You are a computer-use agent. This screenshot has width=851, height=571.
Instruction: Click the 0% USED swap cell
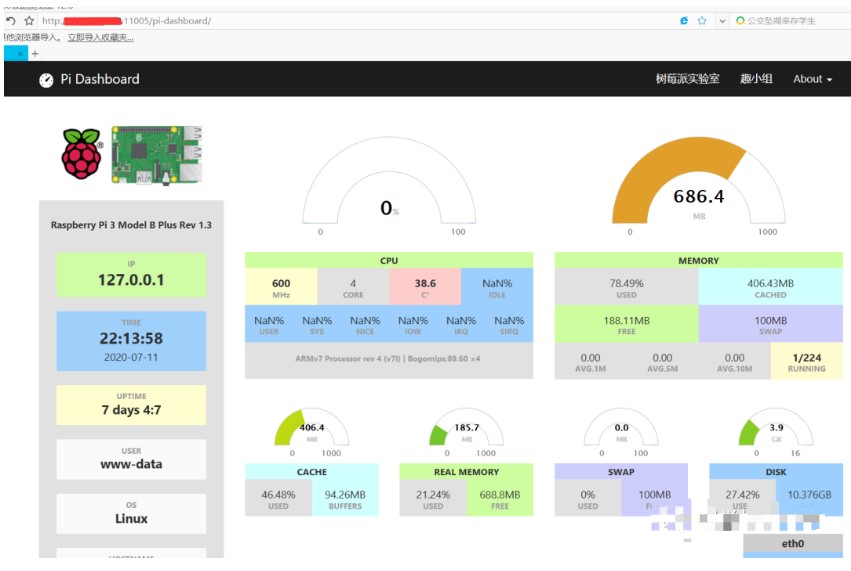coord(588,498)
